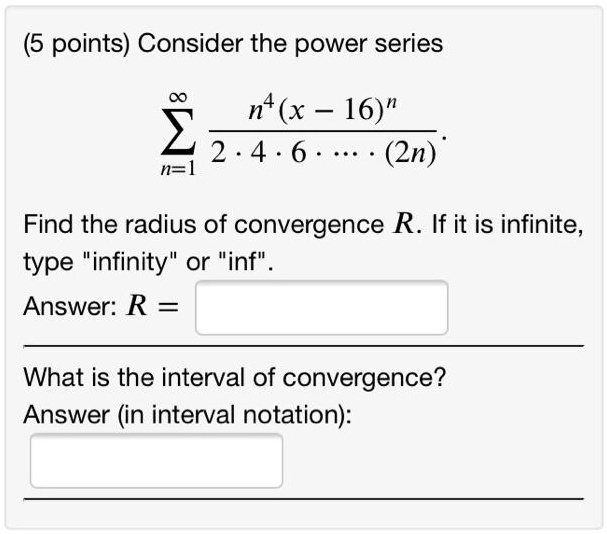Click the radius of convergence R answer box

tap(321, 307)
